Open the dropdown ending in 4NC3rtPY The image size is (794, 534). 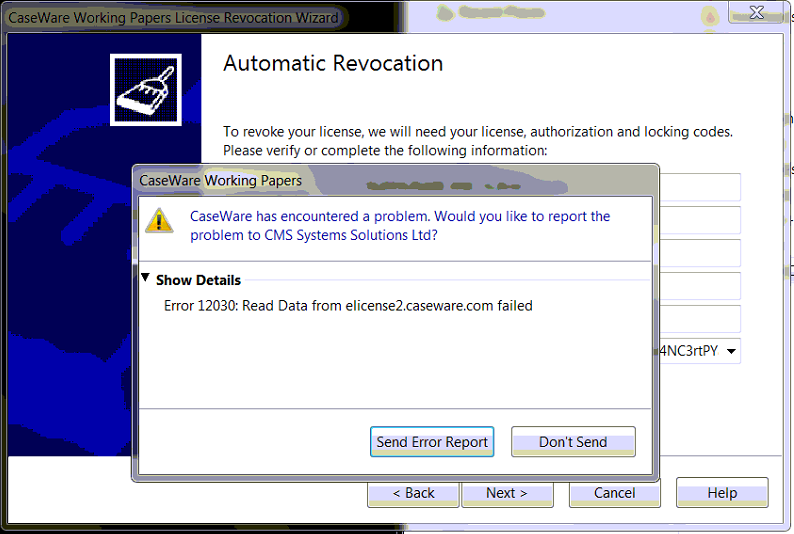731,351
